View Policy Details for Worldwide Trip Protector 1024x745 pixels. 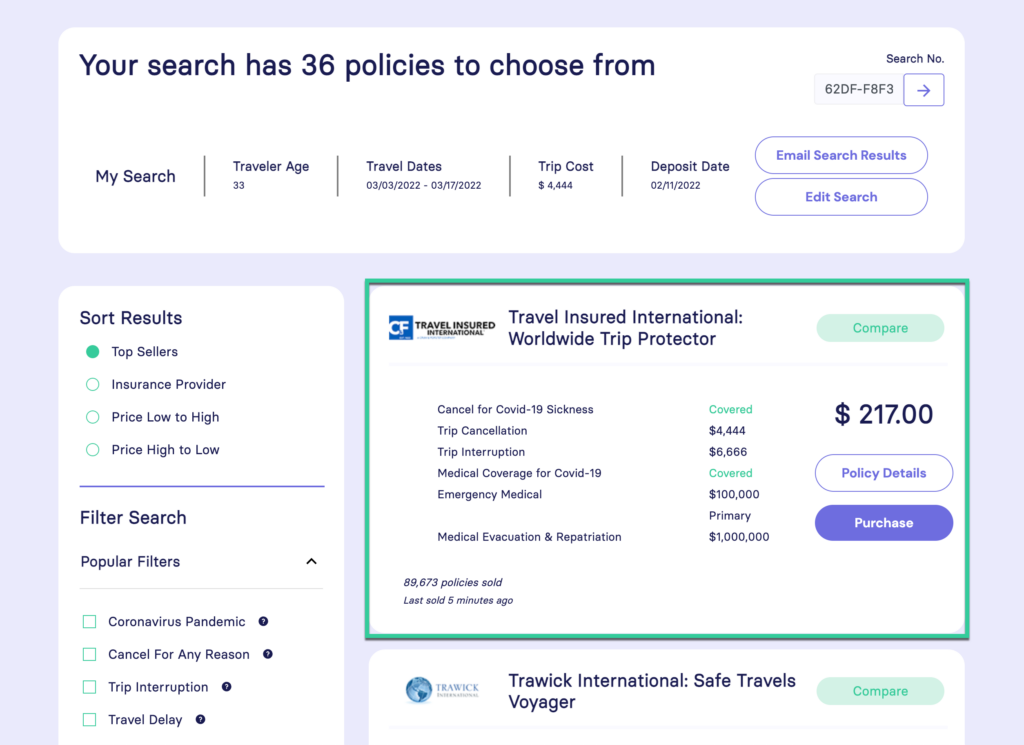[x=883, y=472]
